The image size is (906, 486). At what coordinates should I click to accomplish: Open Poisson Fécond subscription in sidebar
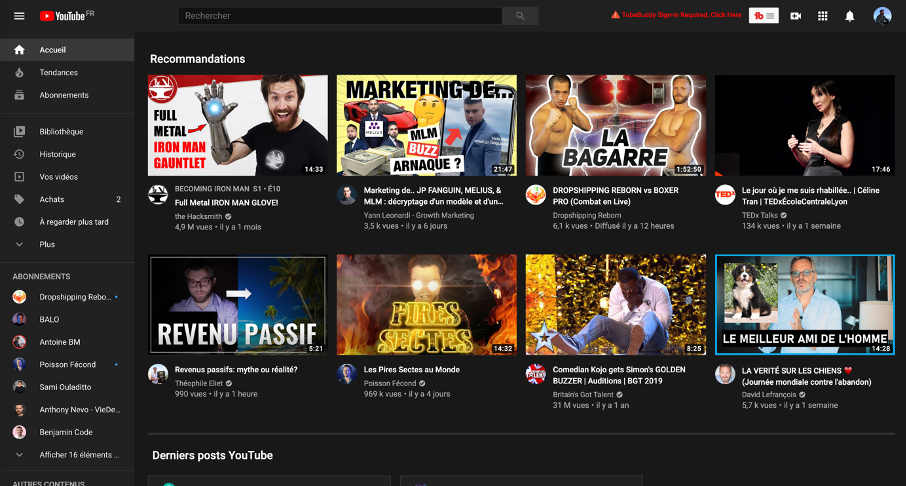[67, 364]
